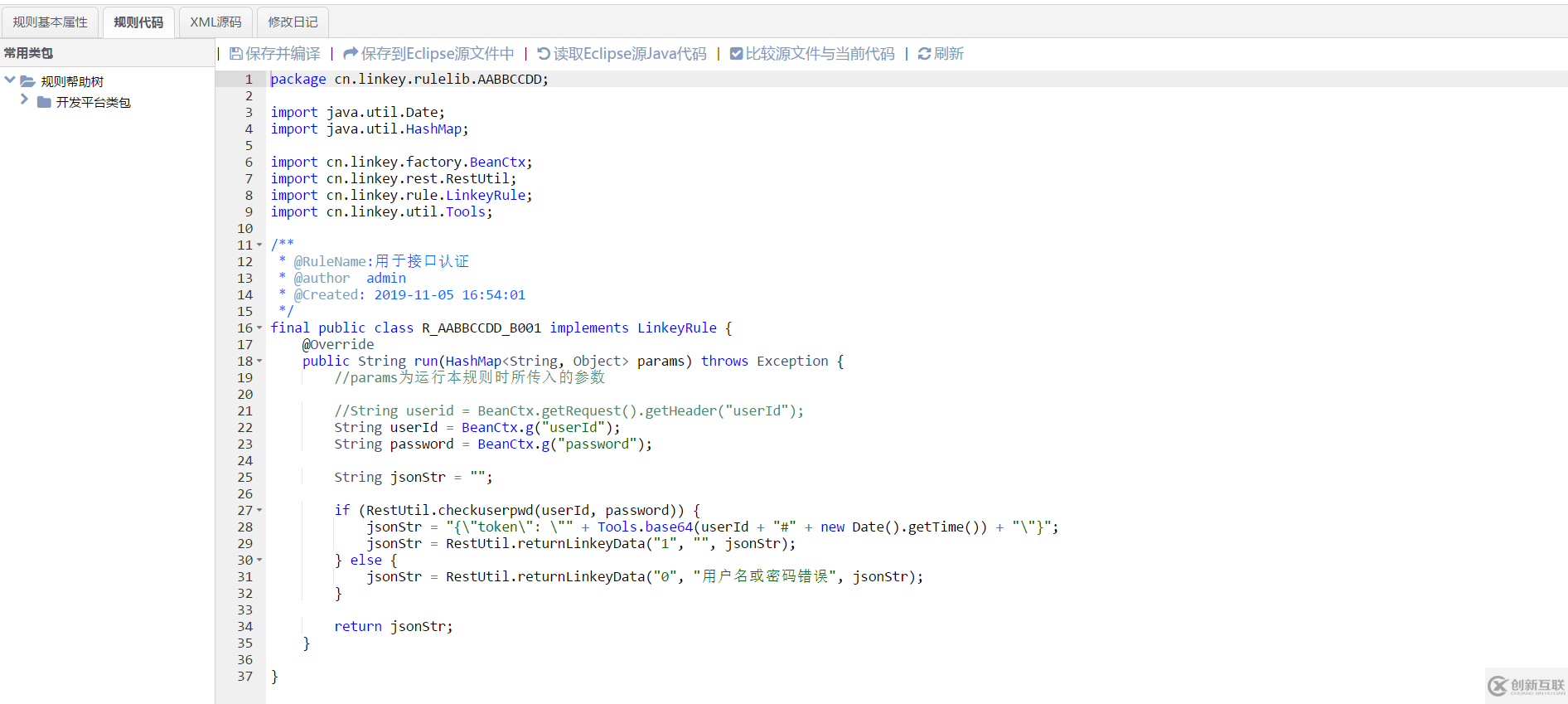Click the class R_AABBCCDD_B001 declaration line
Screen dimensions: 1568x704
point(501,328)
